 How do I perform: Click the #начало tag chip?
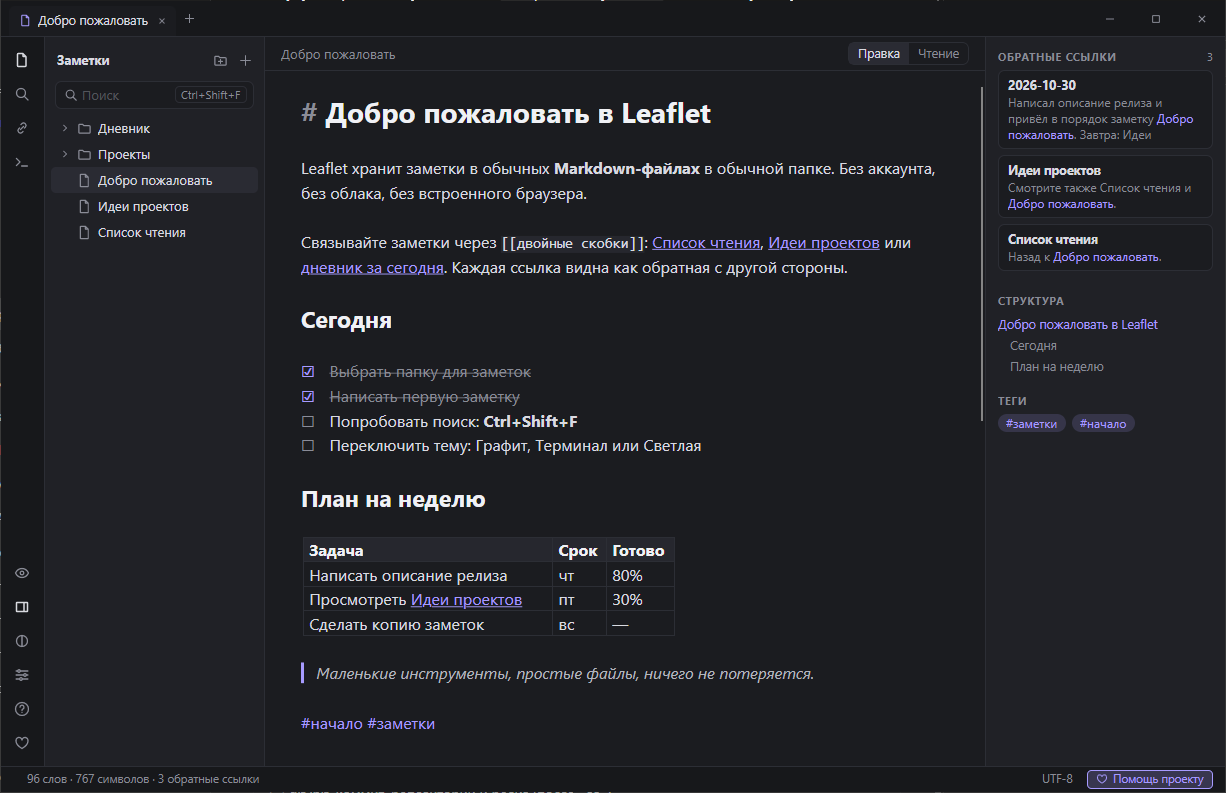coord(1104,424)
